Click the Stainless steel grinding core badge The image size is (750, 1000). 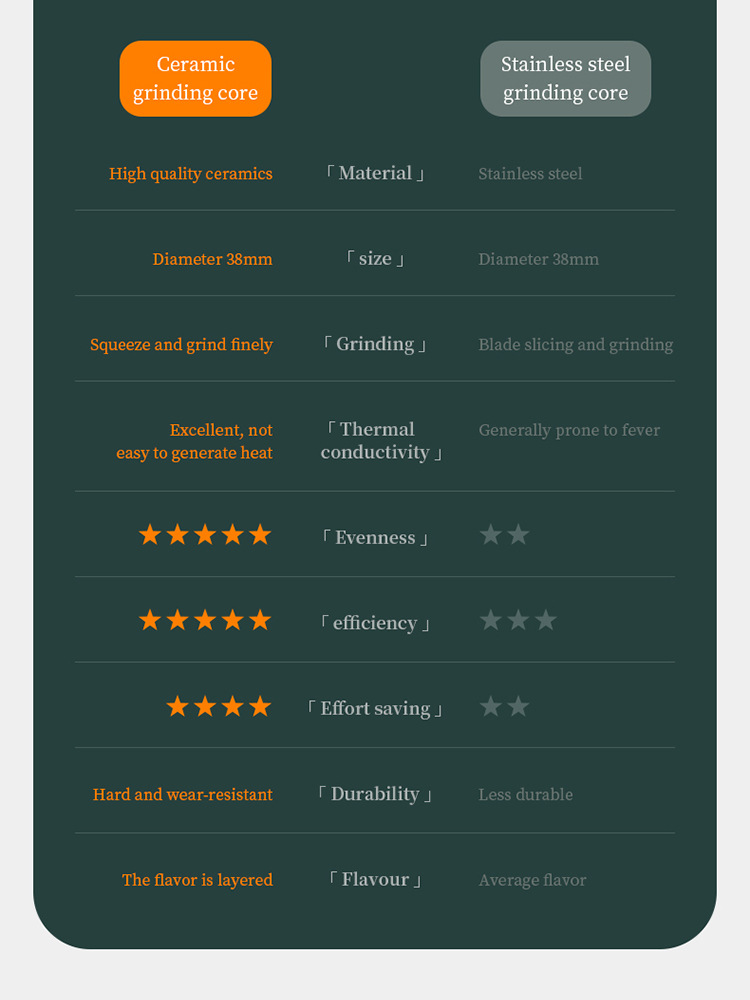(x=565, y=79)
